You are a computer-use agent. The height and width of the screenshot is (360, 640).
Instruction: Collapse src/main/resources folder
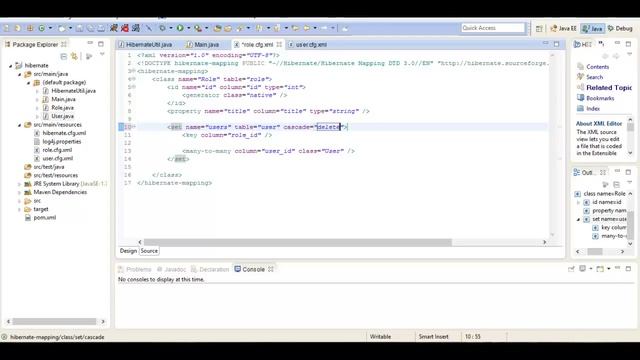point(20,125)
